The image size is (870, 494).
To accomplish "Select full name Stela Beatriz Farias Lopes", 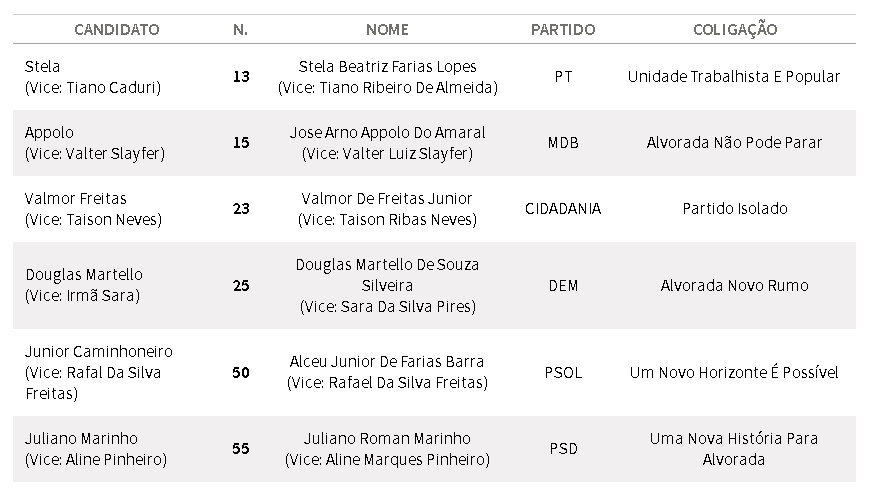I will [387, 67].
